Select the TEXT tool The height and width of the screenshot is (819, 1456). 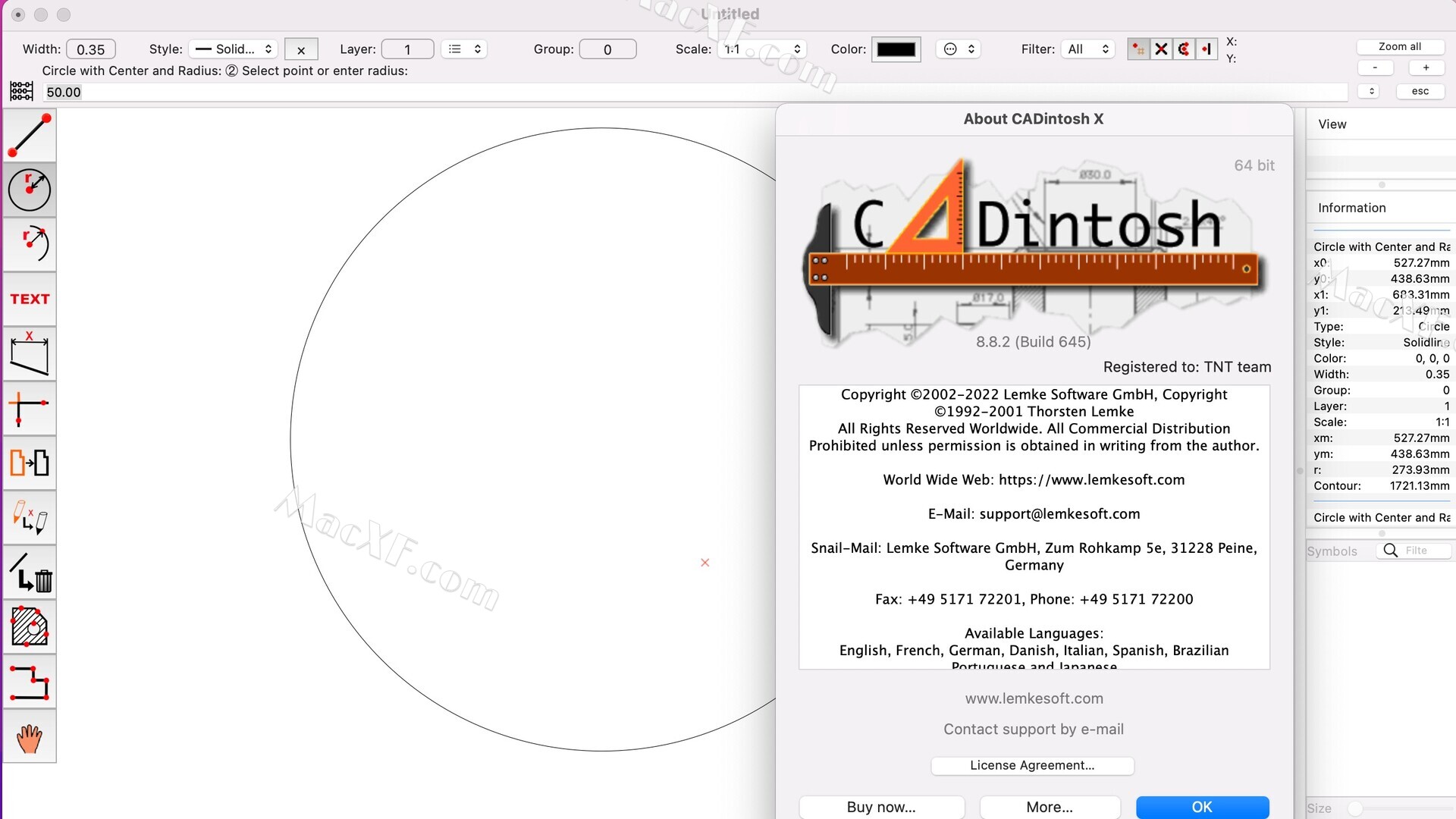click(x=30, y=299)
